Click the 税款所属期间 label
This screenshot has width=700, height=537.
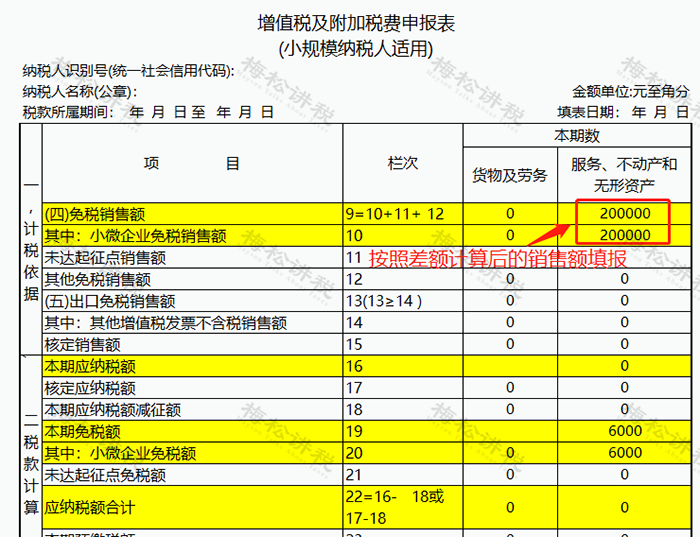(68, 112)
